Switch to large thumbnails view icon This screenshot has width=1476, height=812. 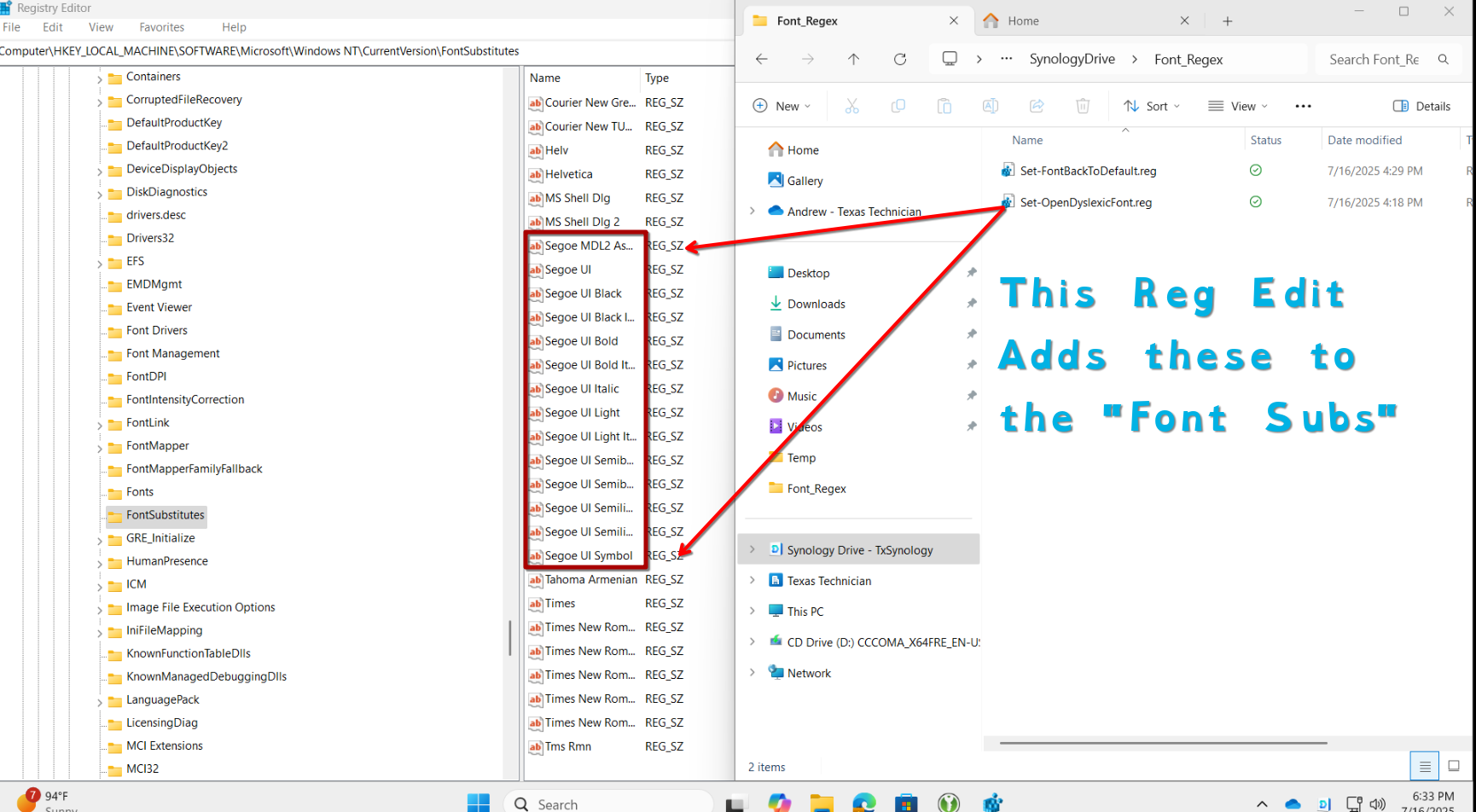pyautogui.click(x=1455, y=766)
